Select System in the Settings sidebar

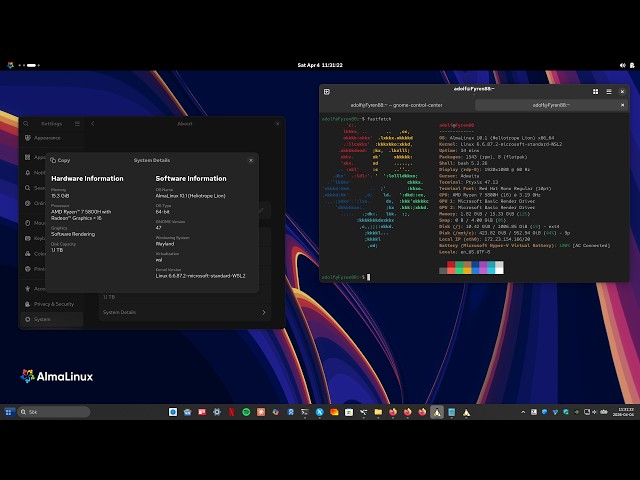point(51,319)
